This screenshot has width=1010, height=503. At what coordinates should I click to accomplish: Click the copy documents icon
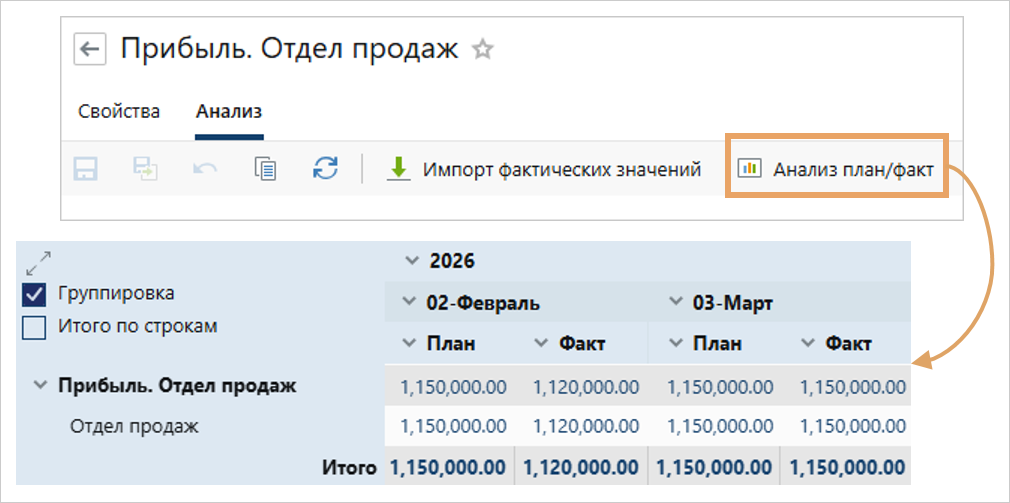[x=265, y=169]
